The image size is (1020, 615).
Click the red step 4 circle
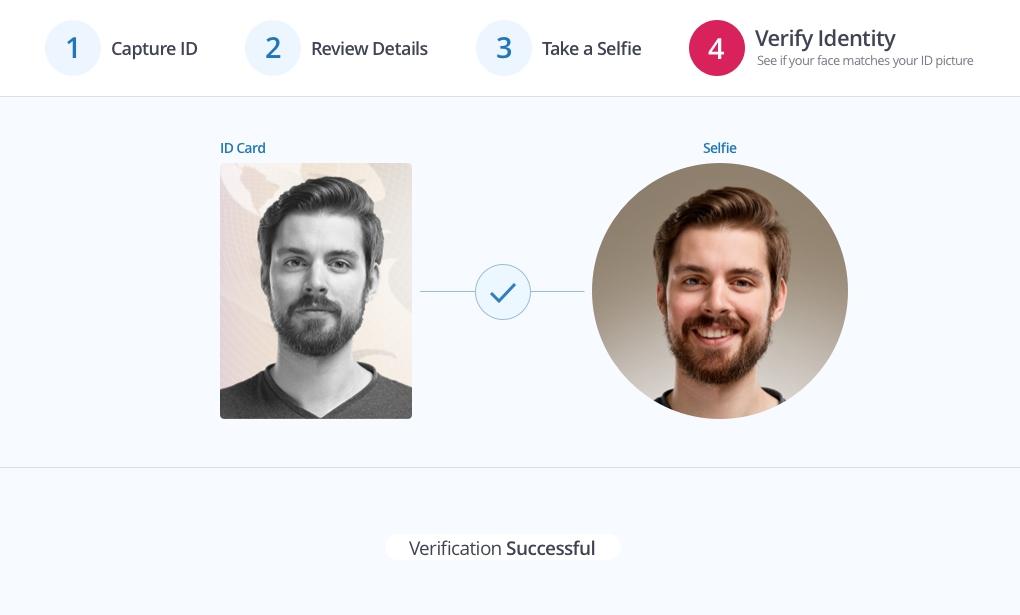click(x=716, y=48)
